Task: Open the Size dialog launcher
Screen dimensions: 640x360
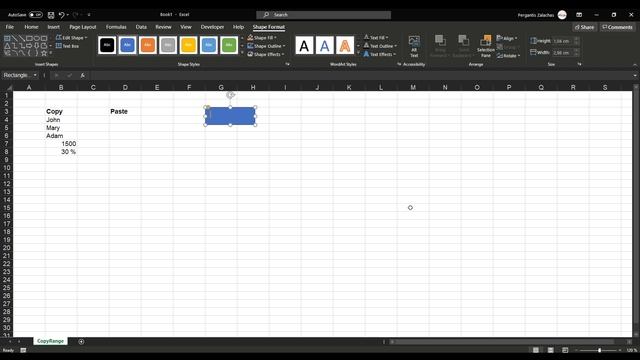Action: pos(579,64)
